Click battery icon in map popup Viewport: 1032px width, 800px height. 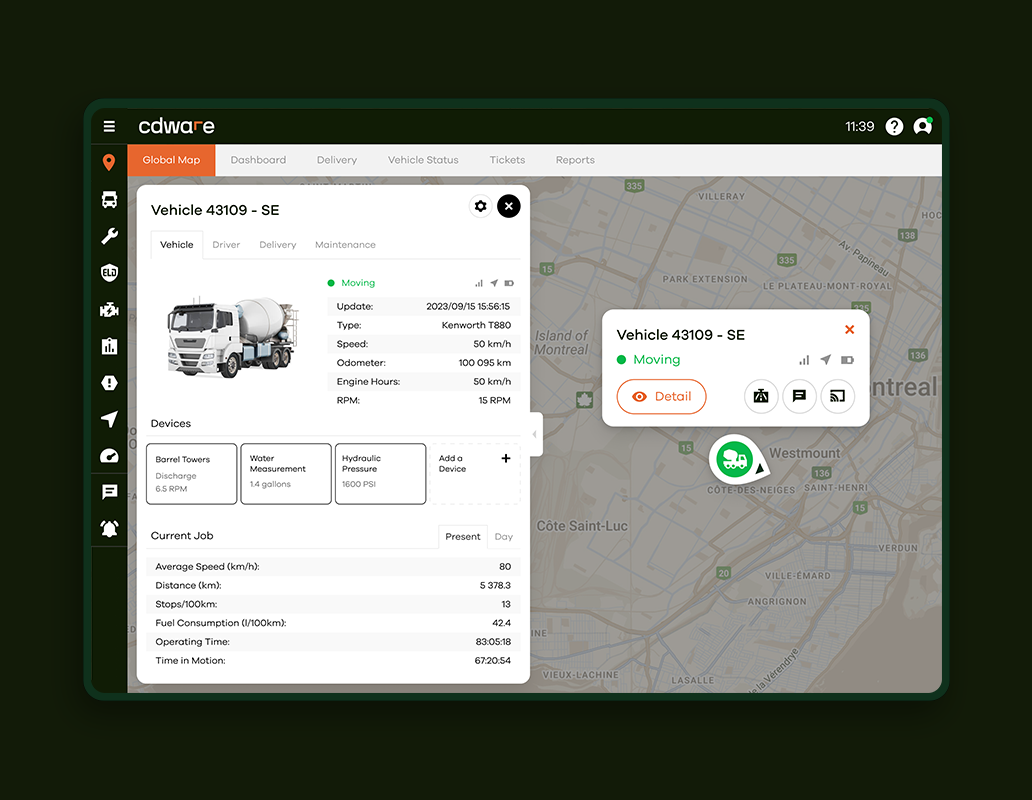(847, 360)
